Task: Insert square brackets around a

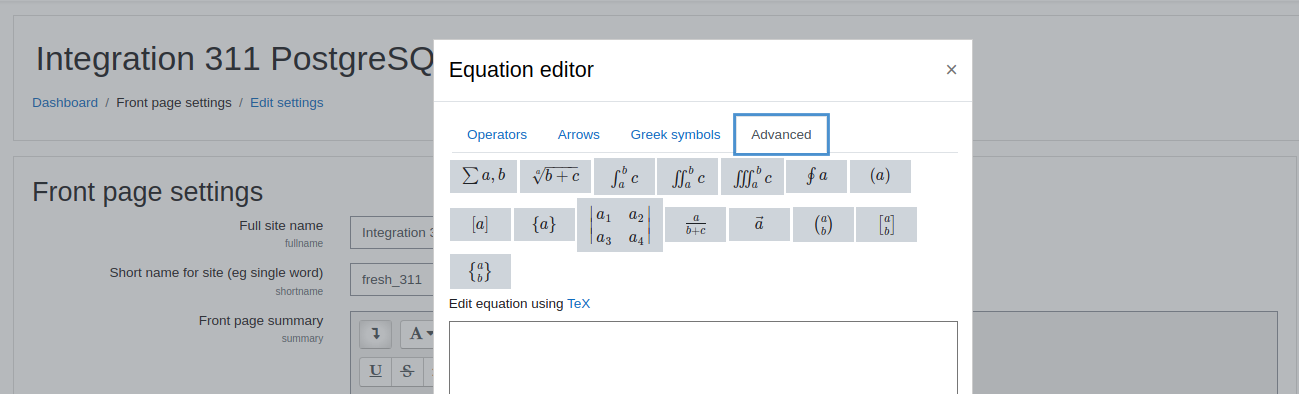Action: [x=480, y=225]
